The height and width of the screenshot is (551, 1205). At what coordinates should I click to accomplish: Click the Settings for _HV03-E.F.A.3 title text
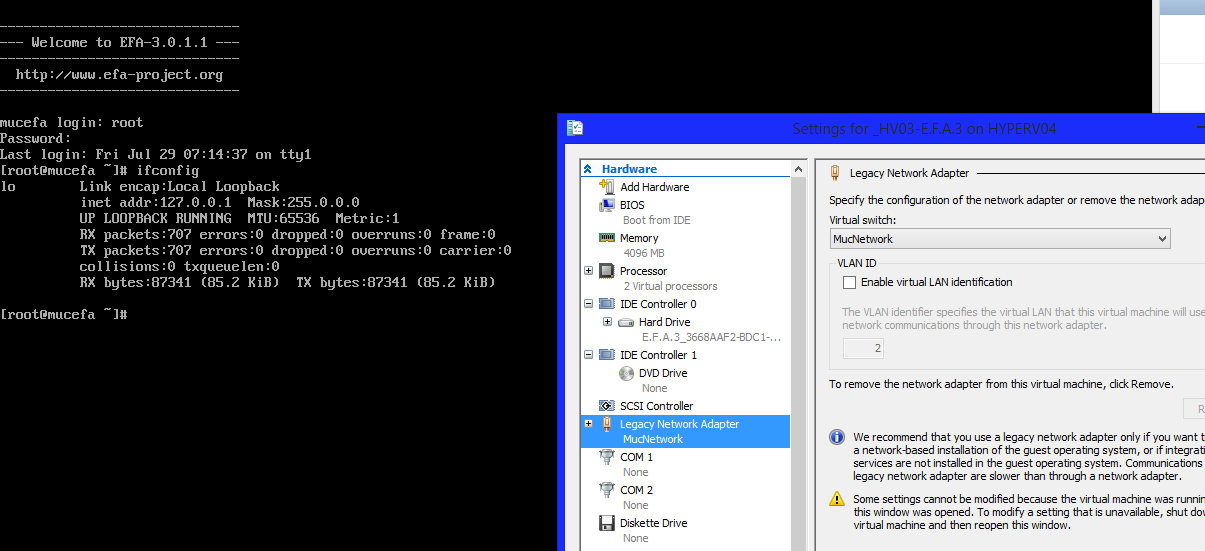tap(924, 129)
